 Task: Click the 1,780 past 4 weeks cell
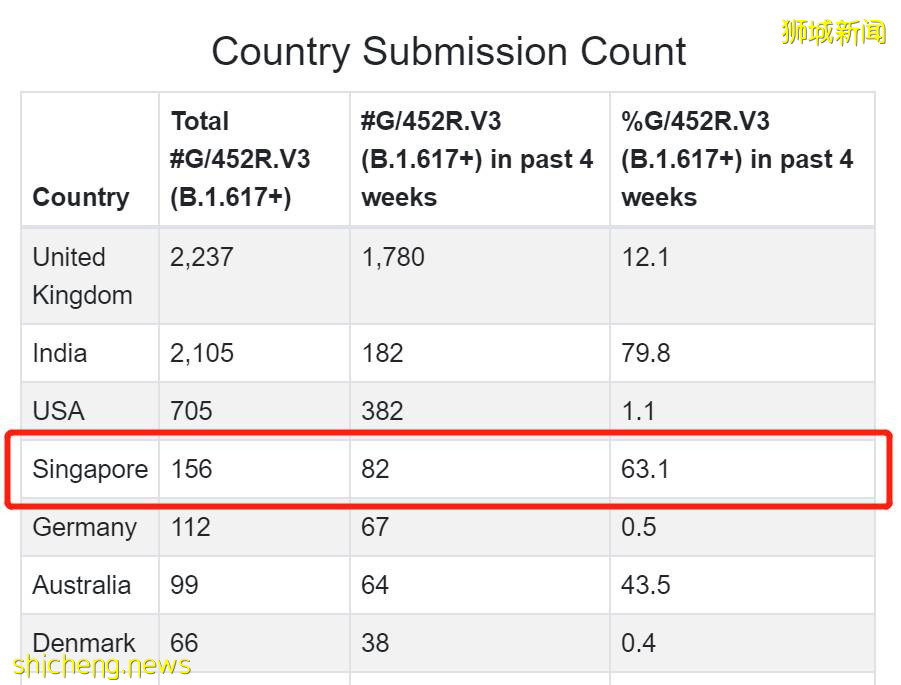393,257
